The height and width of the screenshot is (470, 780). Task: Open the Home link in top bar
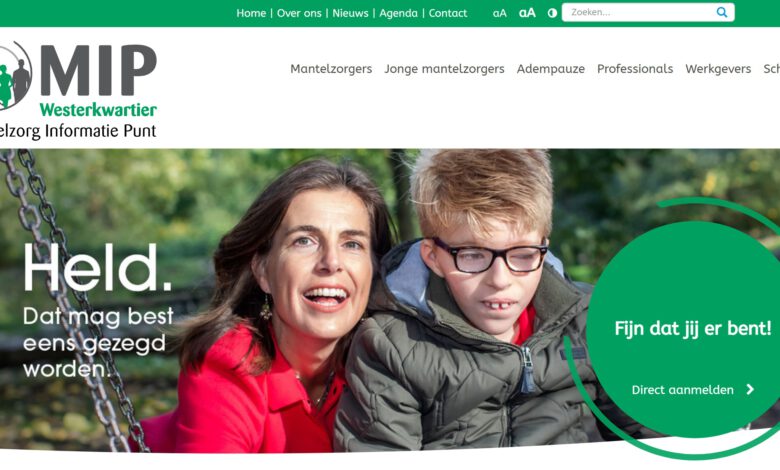coord(251,13)
